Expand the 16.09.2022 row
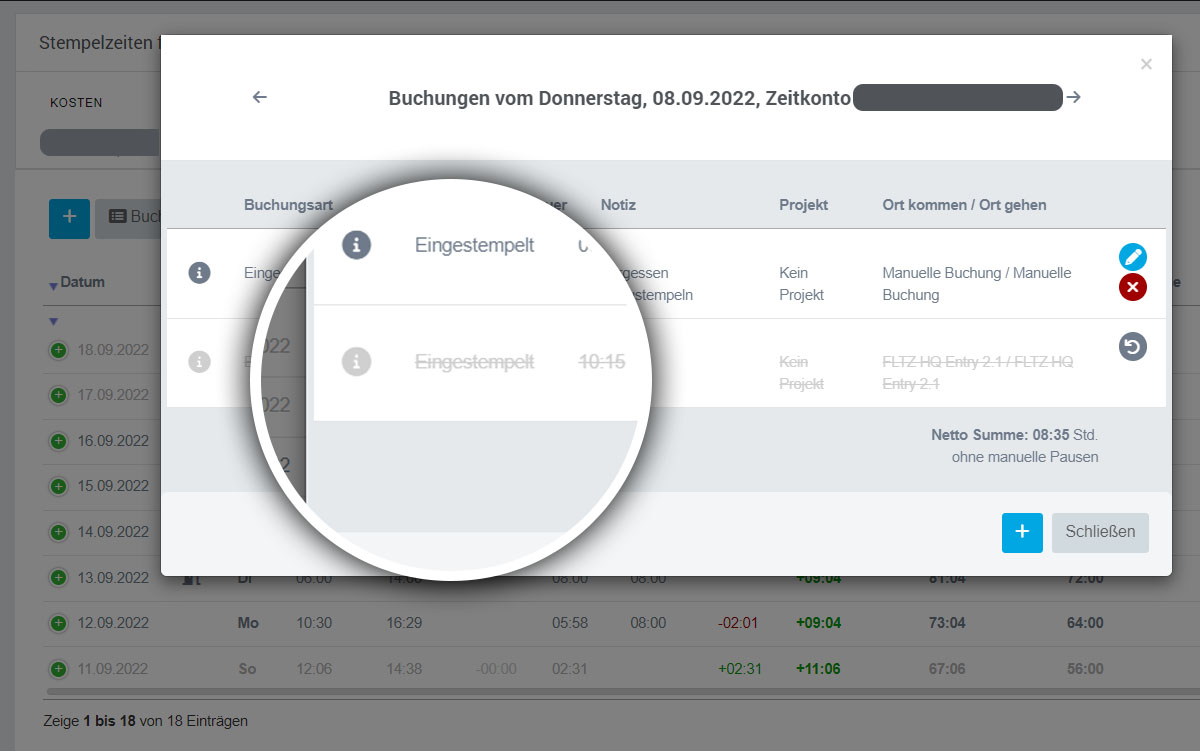Screen dimensions: 1200x751 pos(58,441)
